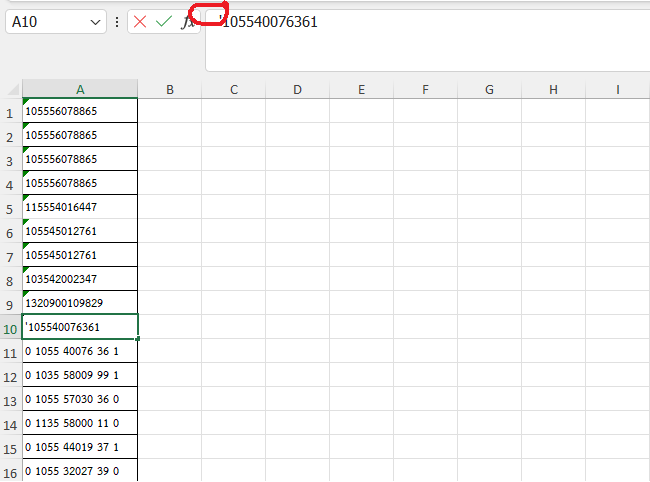Select row 15 header
Screen dimensions: 650x482
point(10,449)
